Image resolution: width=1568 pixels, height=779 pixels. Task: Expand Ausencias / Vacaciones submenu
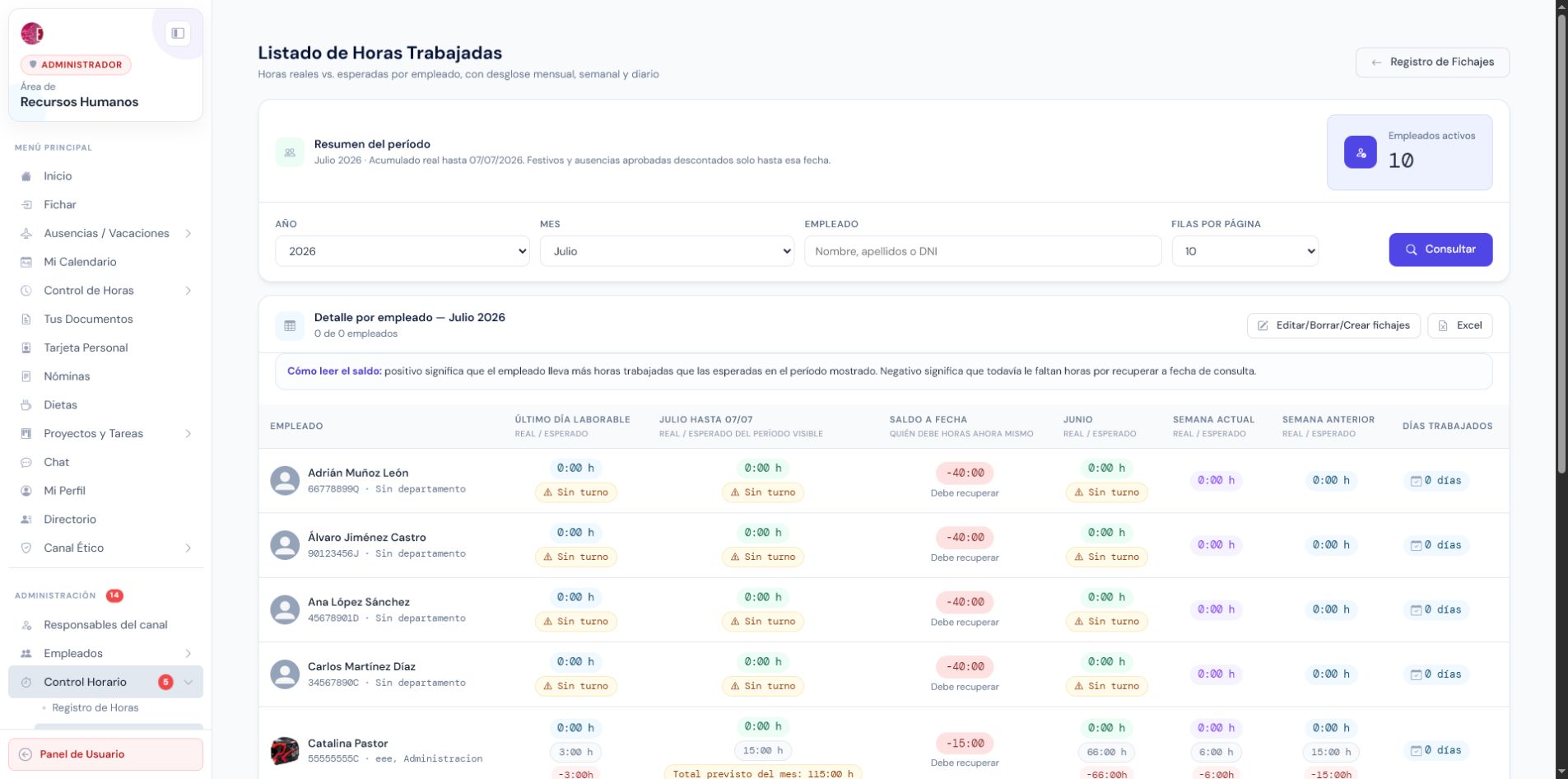188,233
